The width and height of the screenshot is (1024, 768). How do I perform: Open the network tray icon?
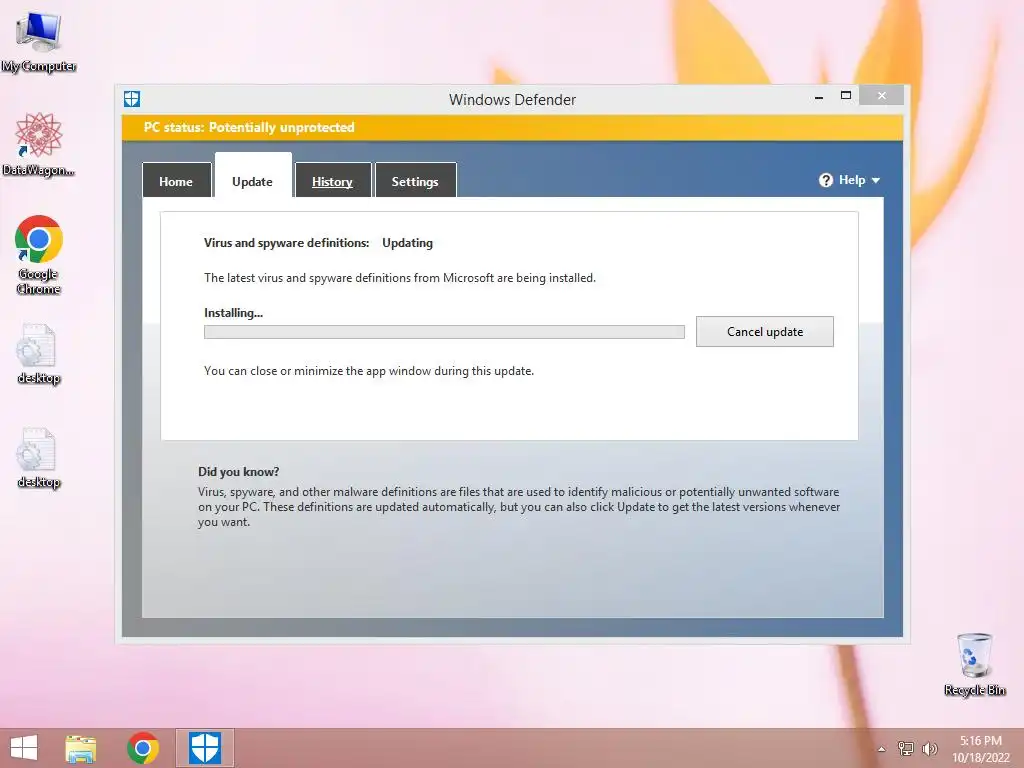[x=906, y=748]
